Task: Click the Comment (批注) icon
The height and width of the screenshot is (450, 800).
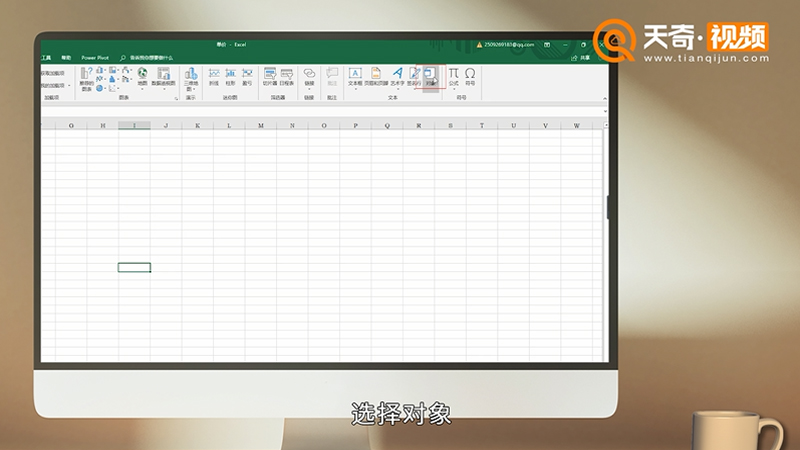Action: point(332,77)
